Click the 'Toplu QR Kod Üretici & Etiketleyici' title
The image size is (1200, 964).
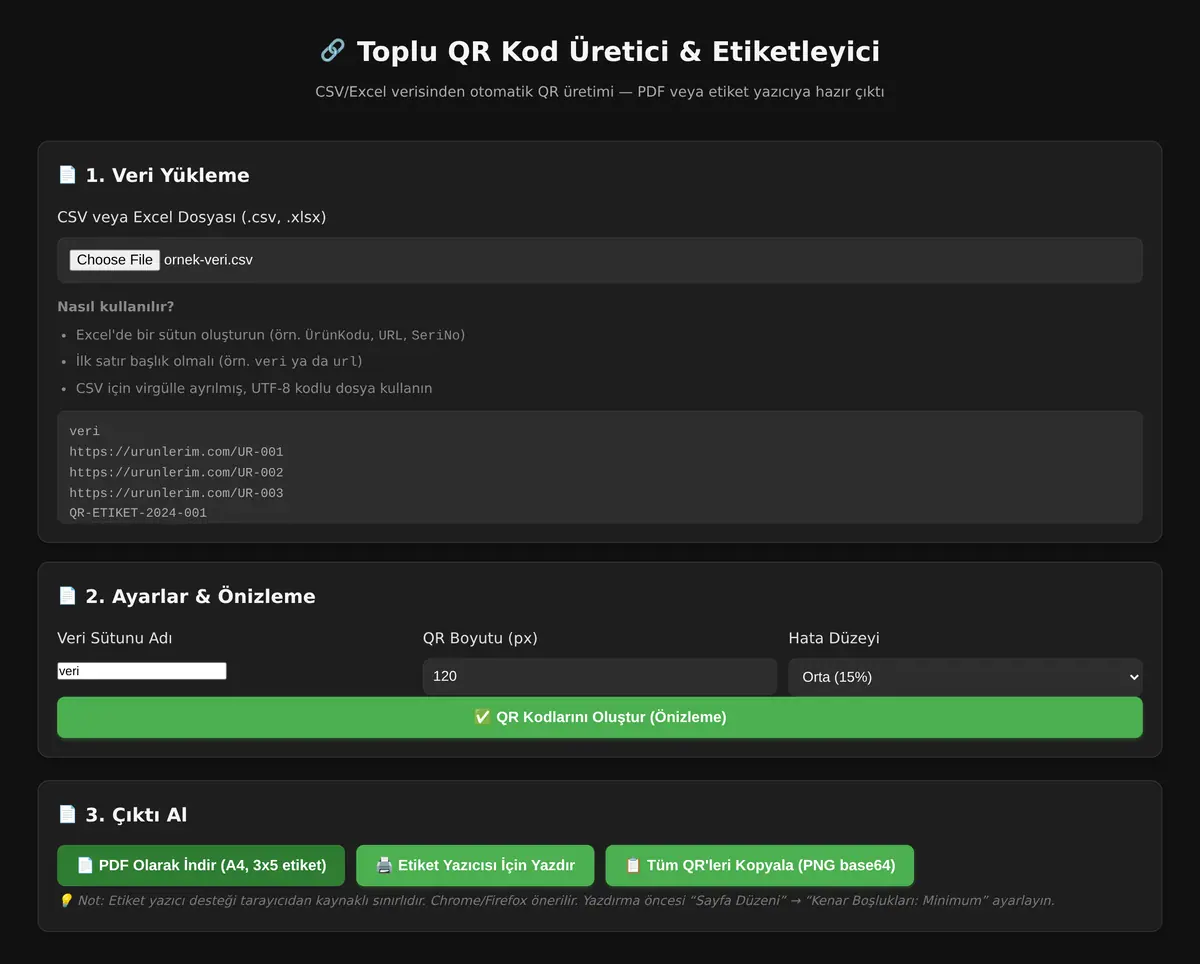tap(618, 51)
